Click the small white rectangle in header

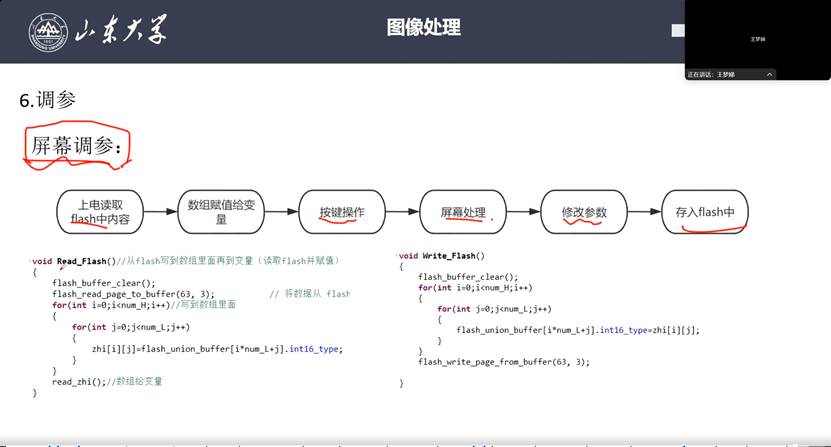(x=677, y=31)
